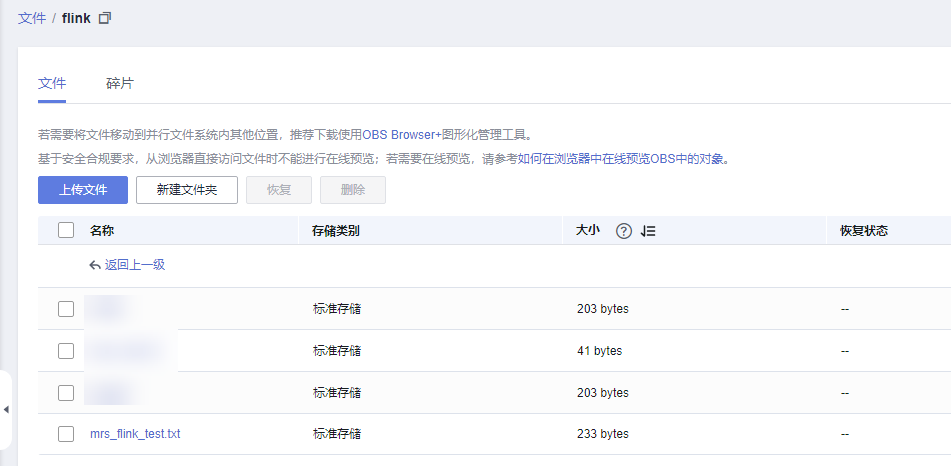Check the box for mrs_flink_test.txt
The image size is (951, 466).
[66, 434]
